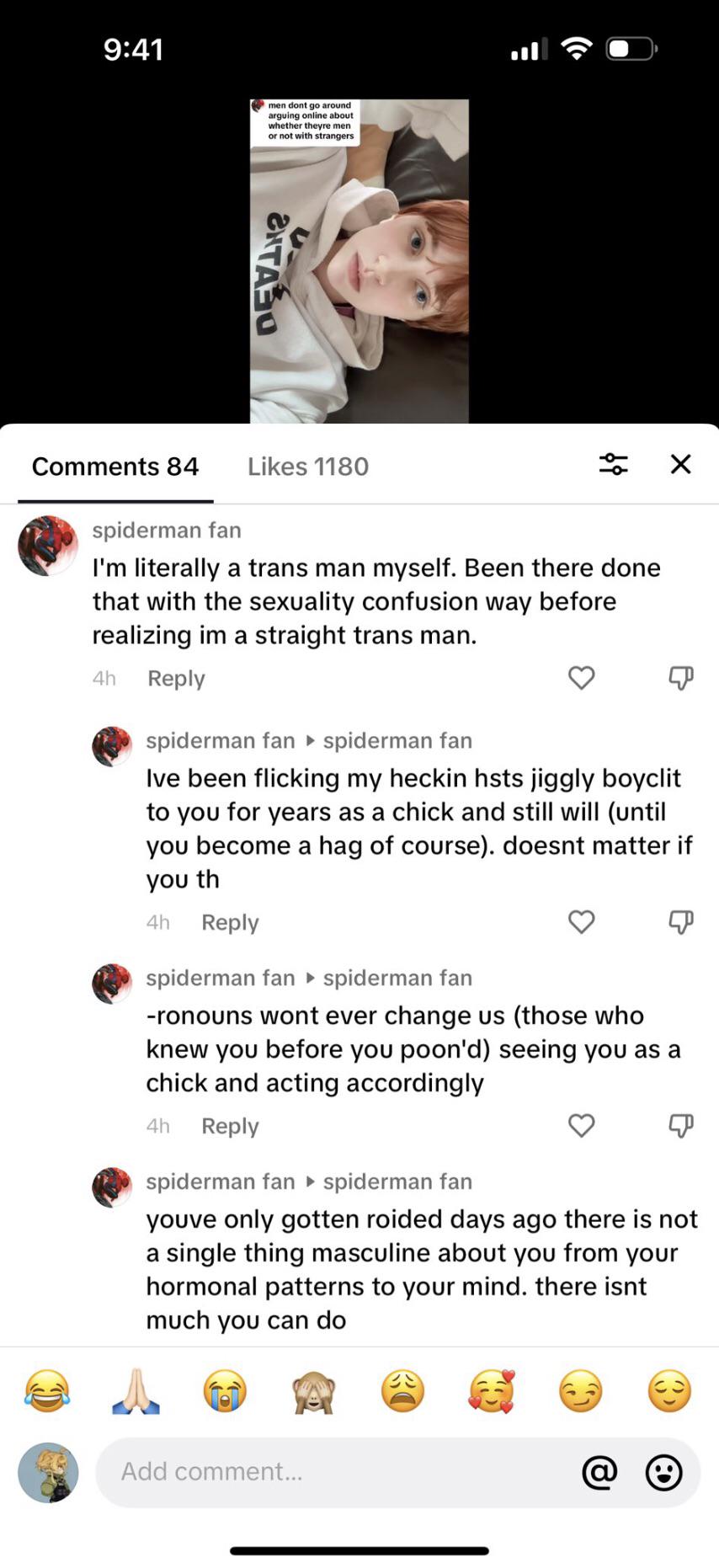The image size is (719, 1568).
Task: Reply to the '-ronouns wont ever change' comment
Action: click(230, 1127)
